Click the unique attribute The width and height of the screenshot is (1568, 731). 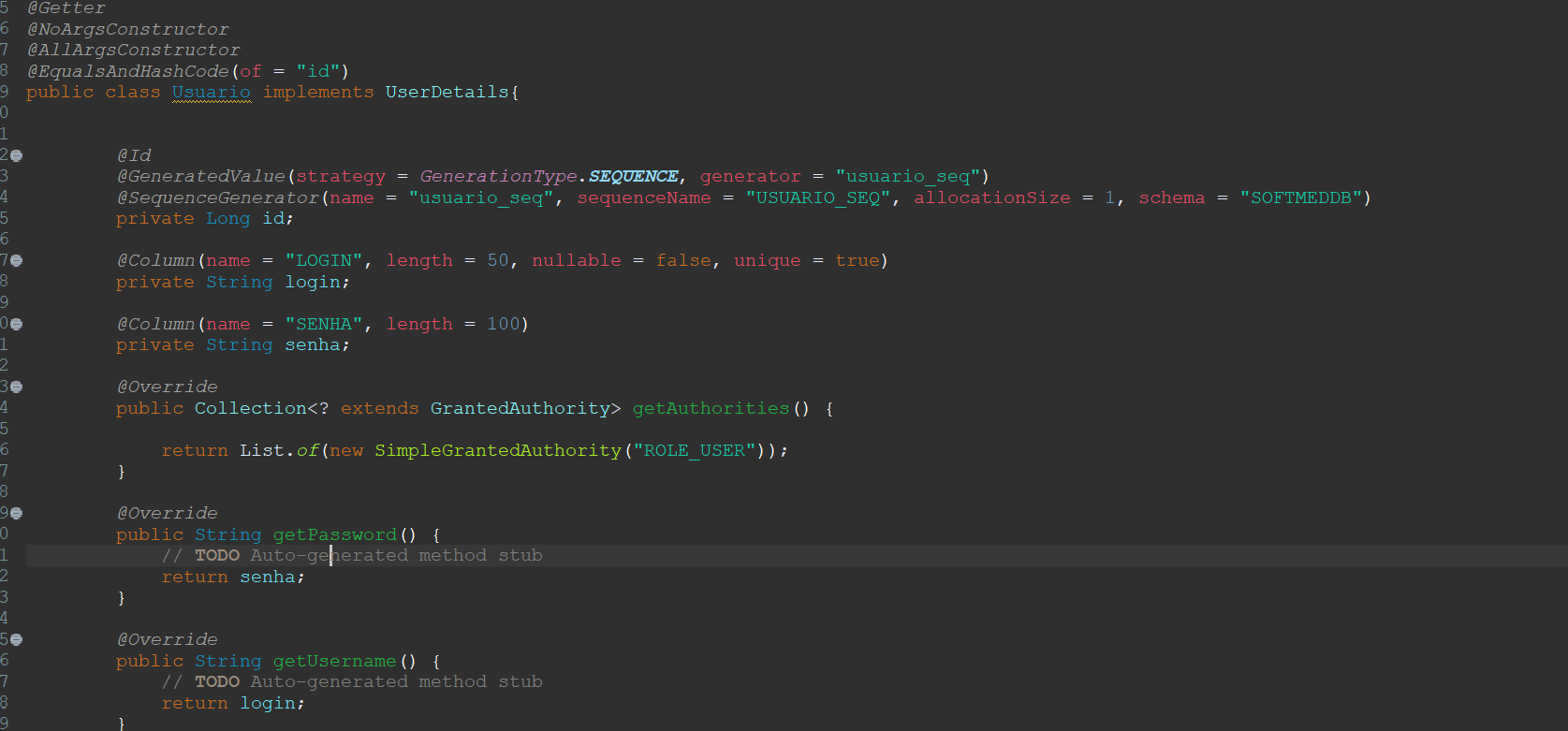tap(768, 260)
